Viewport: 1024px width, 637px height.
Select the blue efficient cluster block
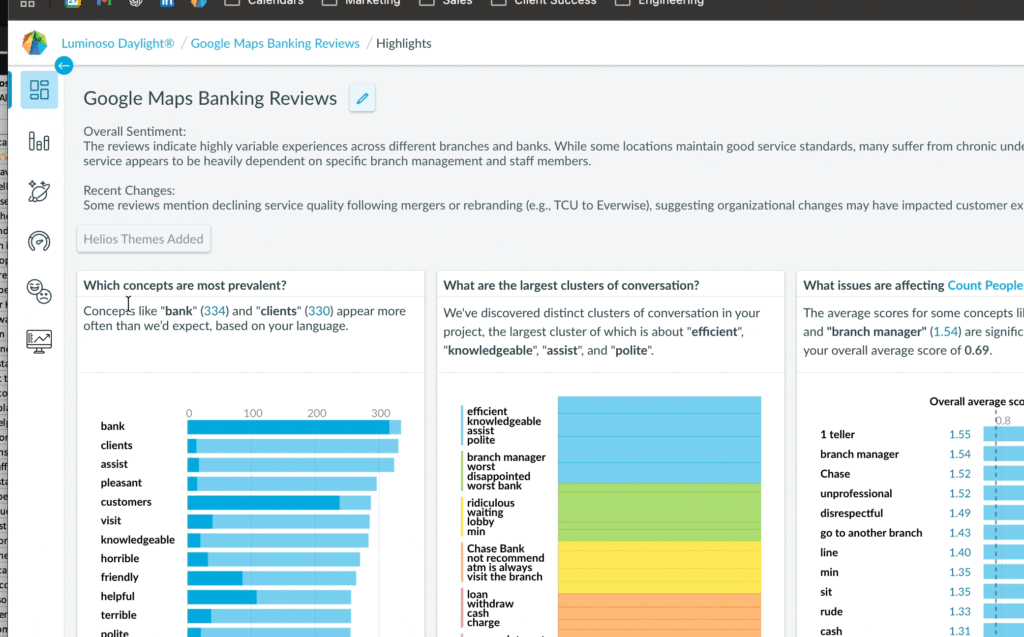[x=658, y=440]
